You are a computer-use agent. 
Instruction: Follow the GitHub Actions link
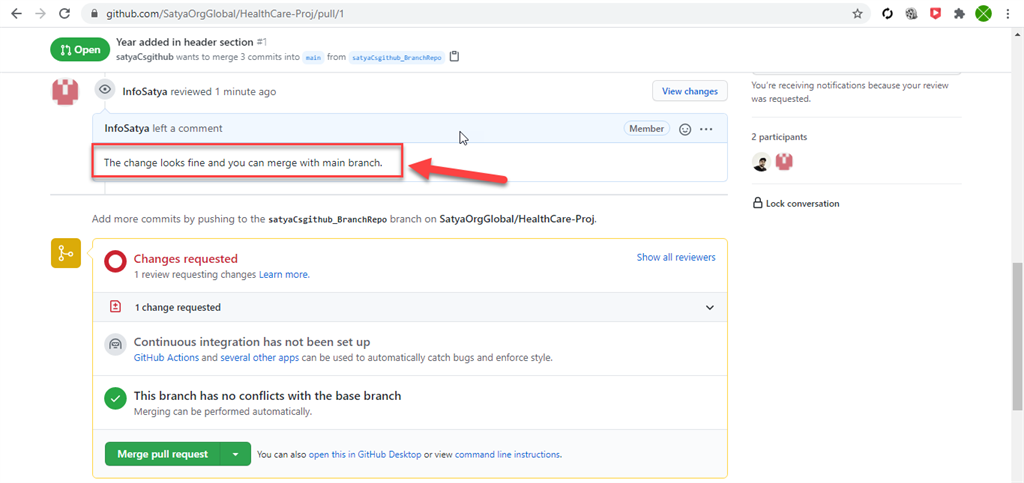click(166, 357)
